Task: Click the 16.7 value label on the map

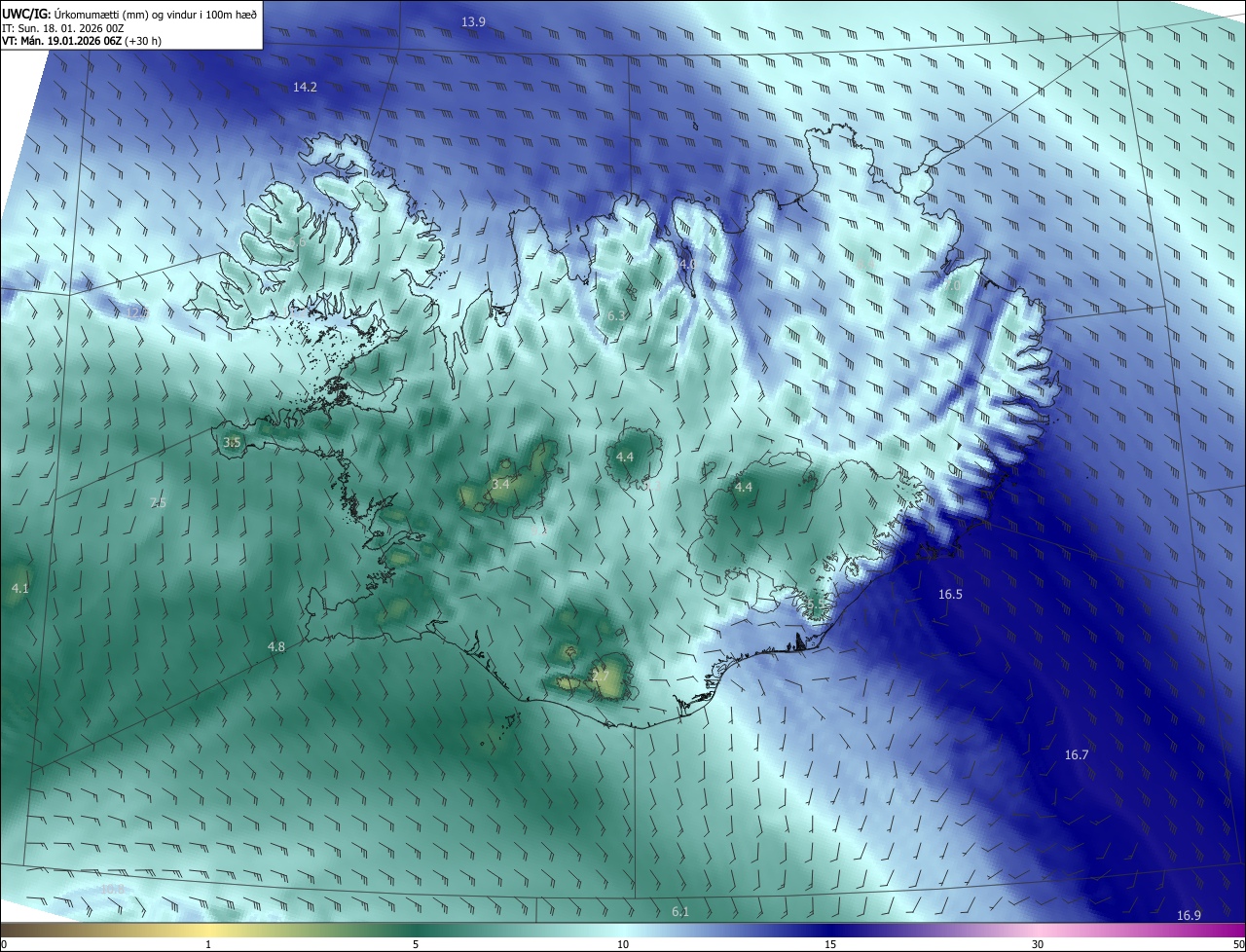Action: click(1077, 754)
